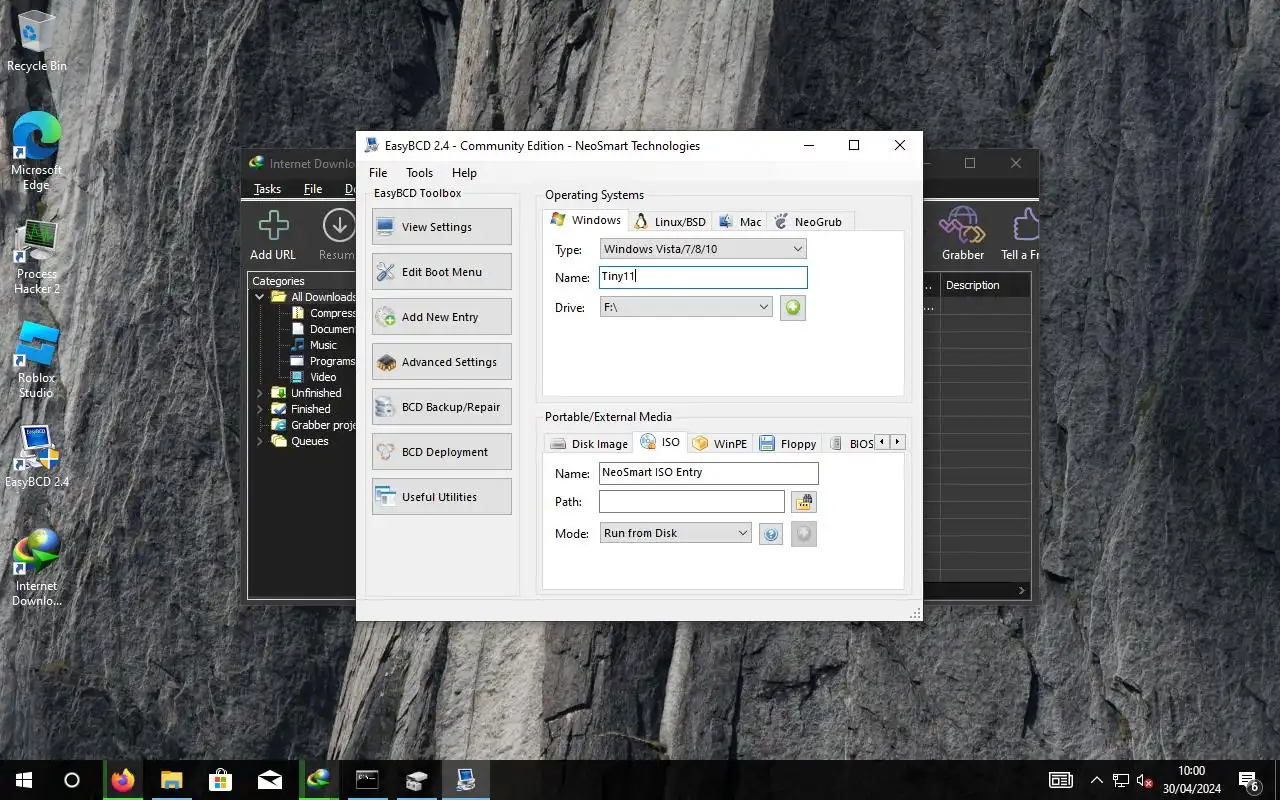Click the Mode help question icon
Image resolution: width=1280 pixels, height=800 pixels.
(770, 534)
